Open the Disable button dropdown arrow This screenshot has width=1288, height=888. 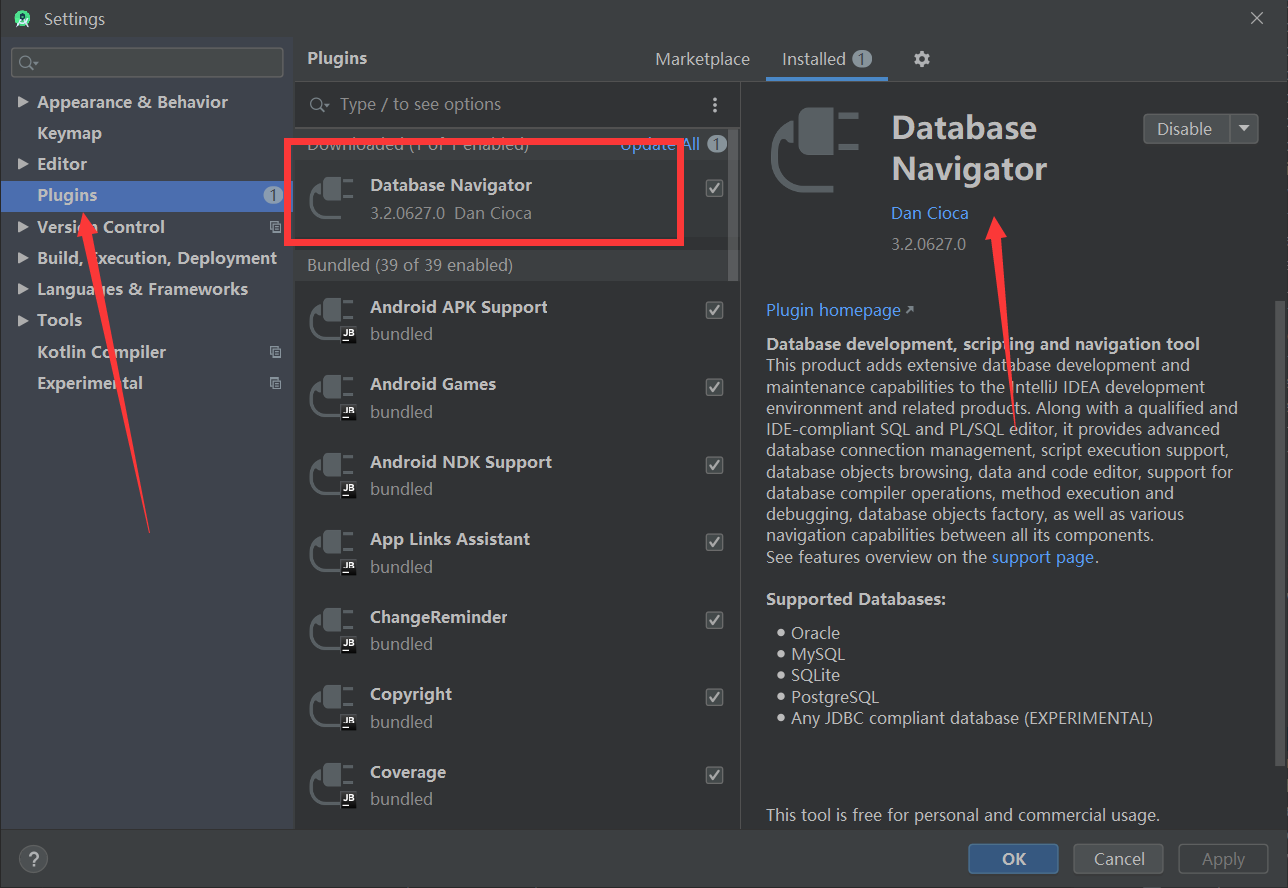coord(1244,129)
